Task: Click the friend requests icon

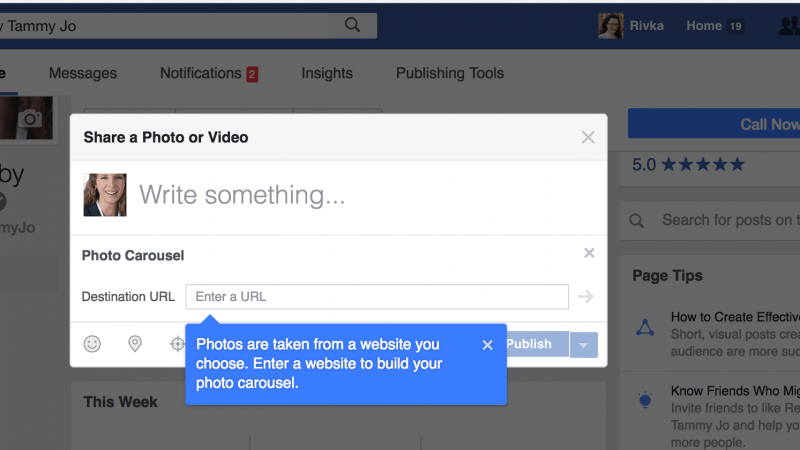Action: coord(786,26)
